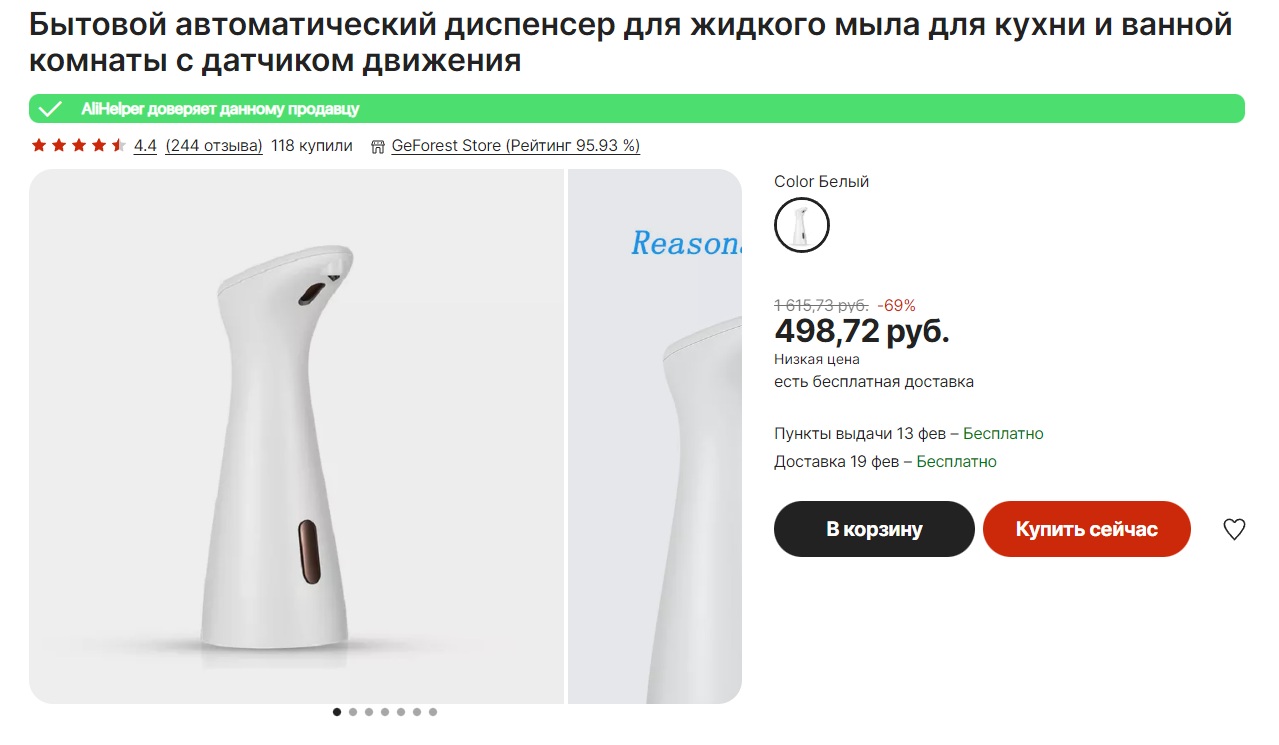Click the Купить сейчас button
This screenshot has height=745, width=1279.
[x=1087, y=529]
